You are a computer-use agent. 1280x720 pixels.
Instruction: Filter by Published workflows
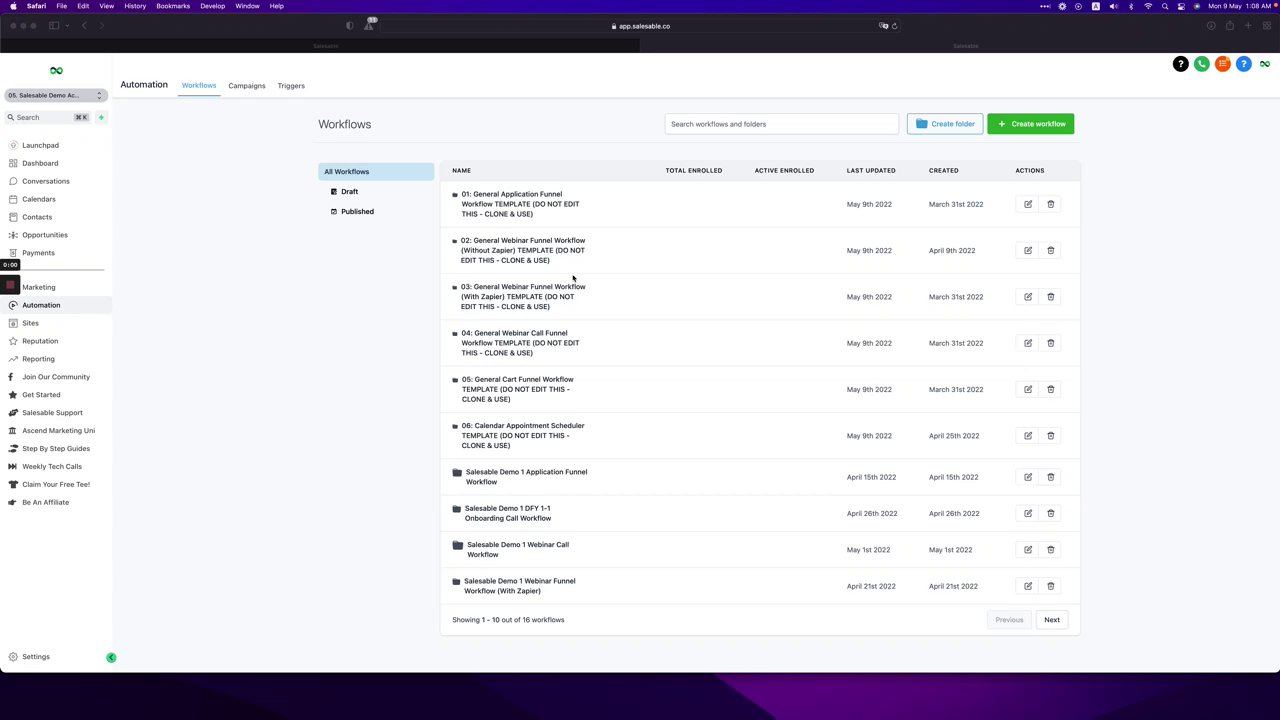(357, 212)
